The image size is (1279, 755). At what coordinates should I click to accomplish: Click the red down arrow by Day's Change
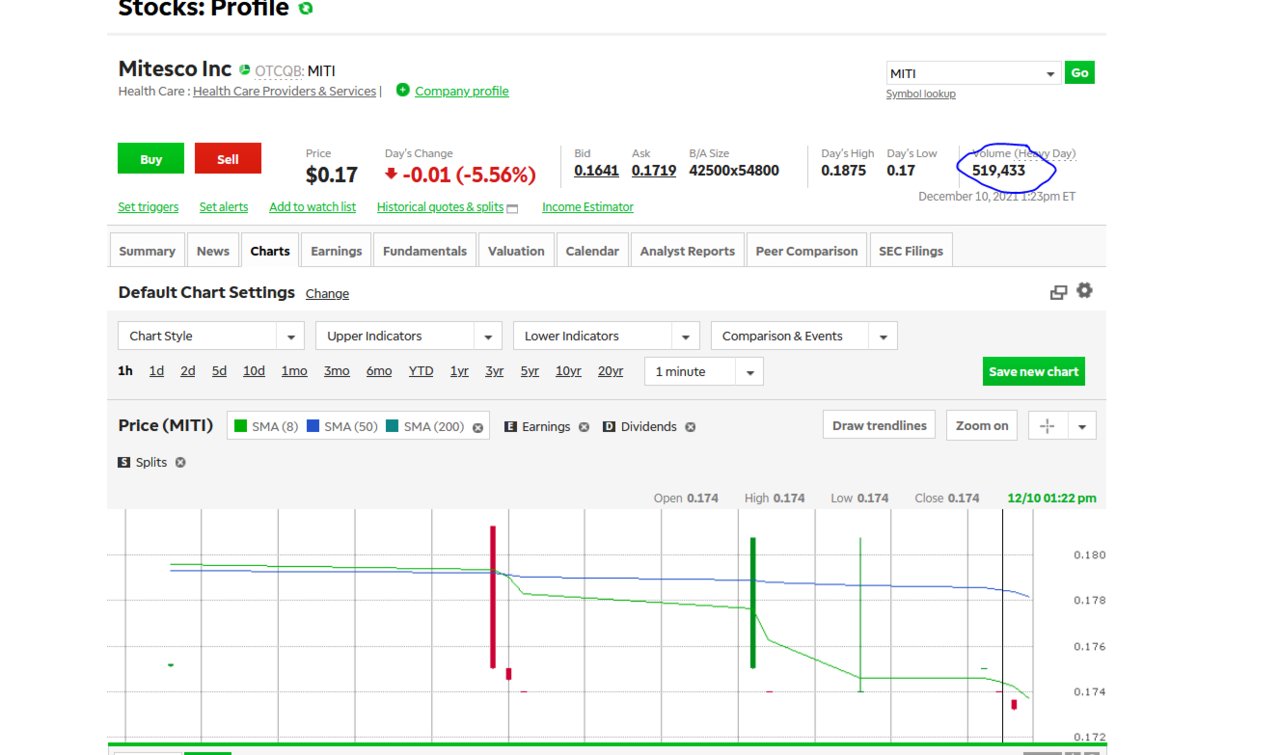[391, 175]
